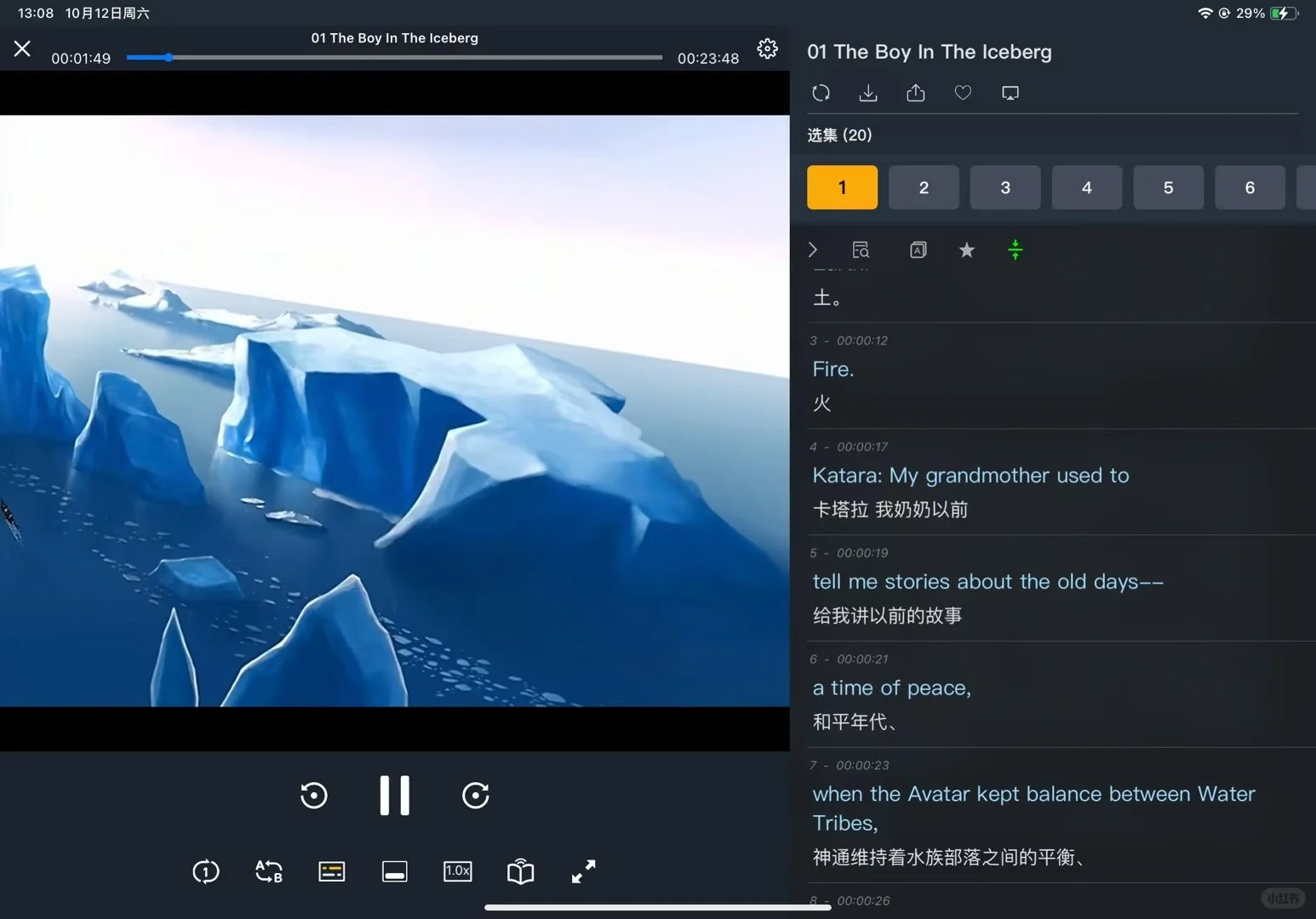Image resolution: width=1316 pixels, height=919 pixels.
Task: Click translation 神通维持着水族部落之间的平衡、
Action: click(x=948, y=857)
